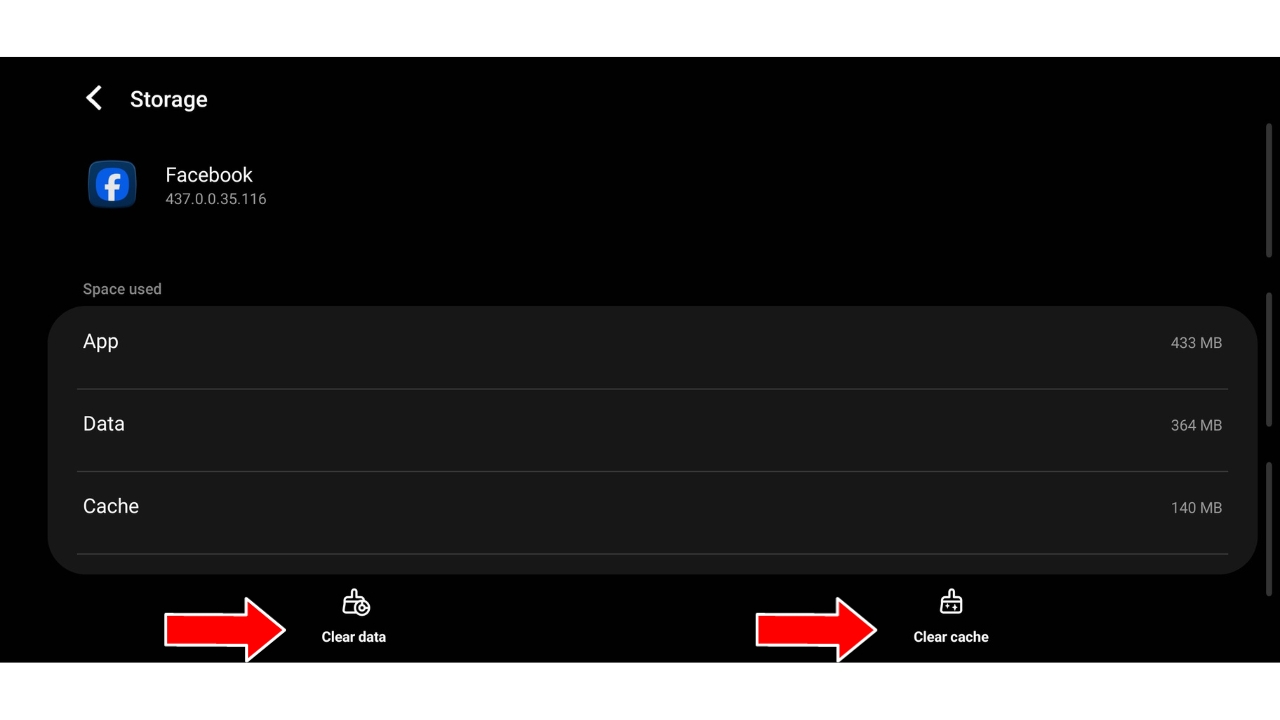
Task: Tap the Clear cache broom icon
Action: [951, 602]
